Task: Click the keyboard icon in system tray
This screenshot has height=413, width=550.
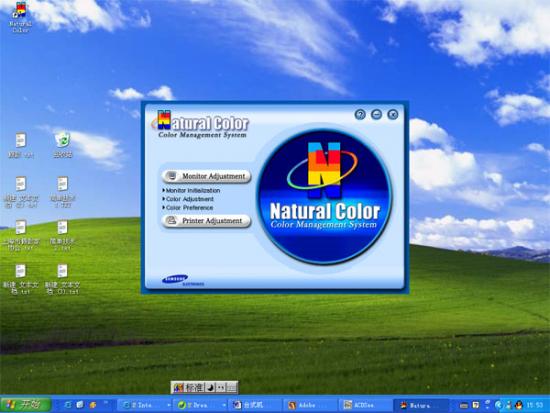Action: click(x=464, y=405)
